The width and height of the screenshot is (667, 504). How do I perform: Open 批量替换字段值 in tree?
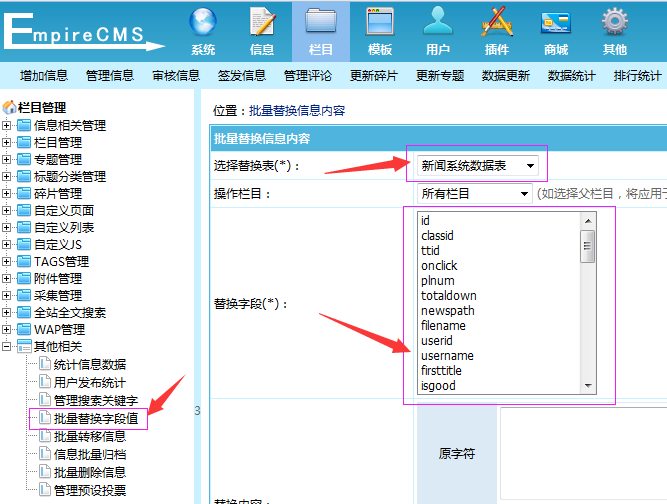(x=96, y=419)
